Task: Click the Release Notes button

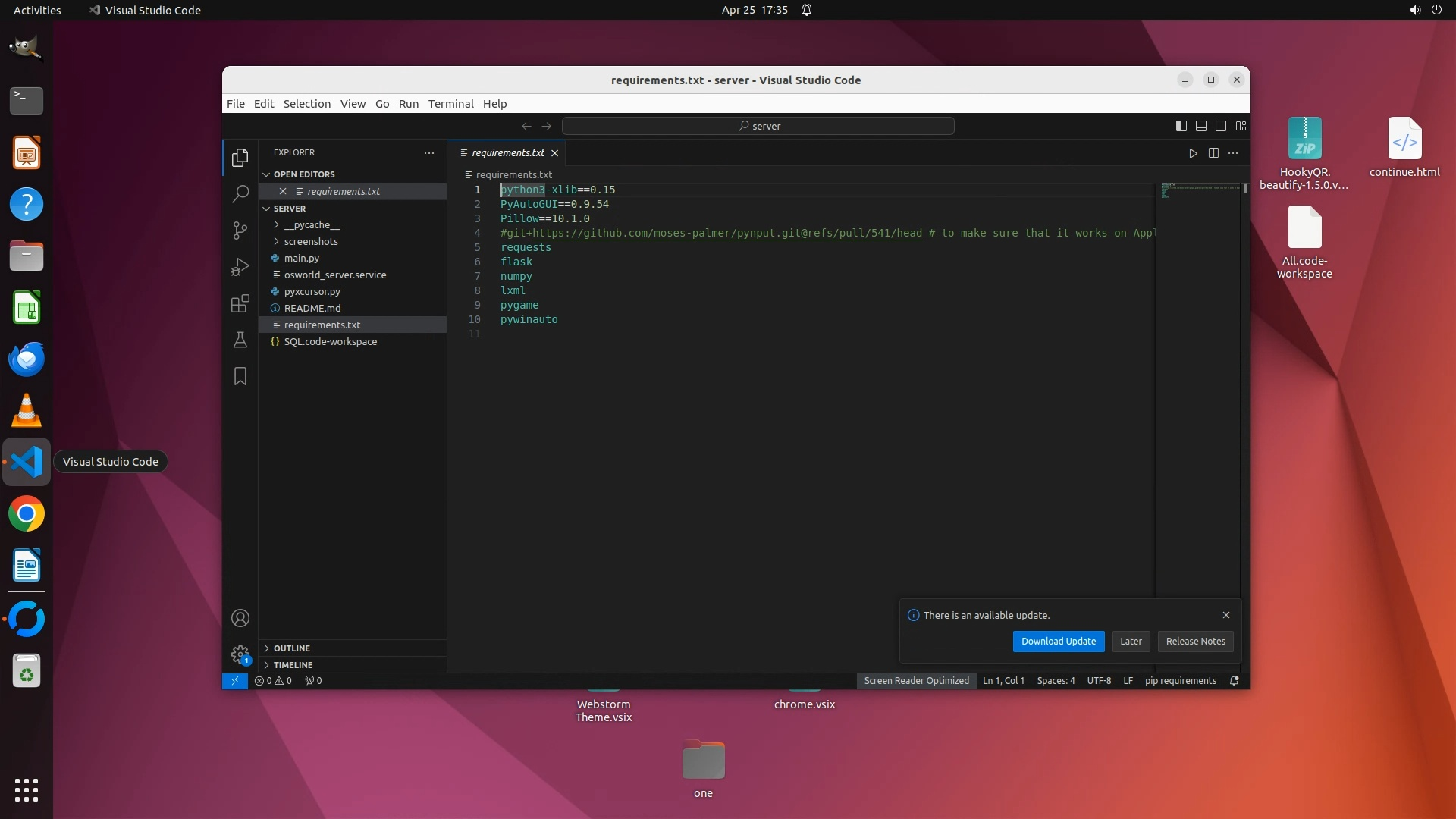Action: click(x=1195, y=642)
